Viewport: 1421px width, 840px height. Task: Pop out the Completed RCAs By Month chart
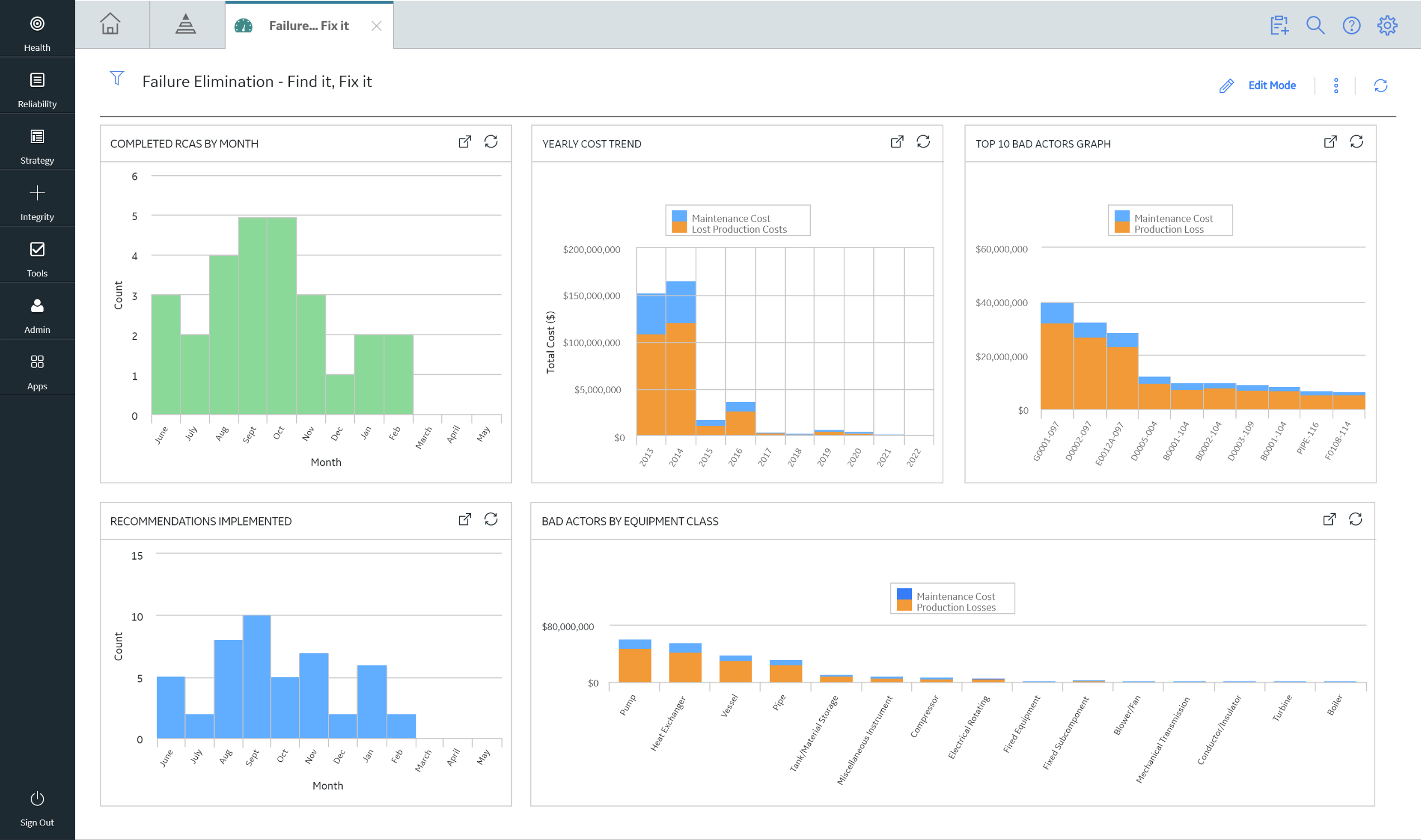[x=464, y=141]
